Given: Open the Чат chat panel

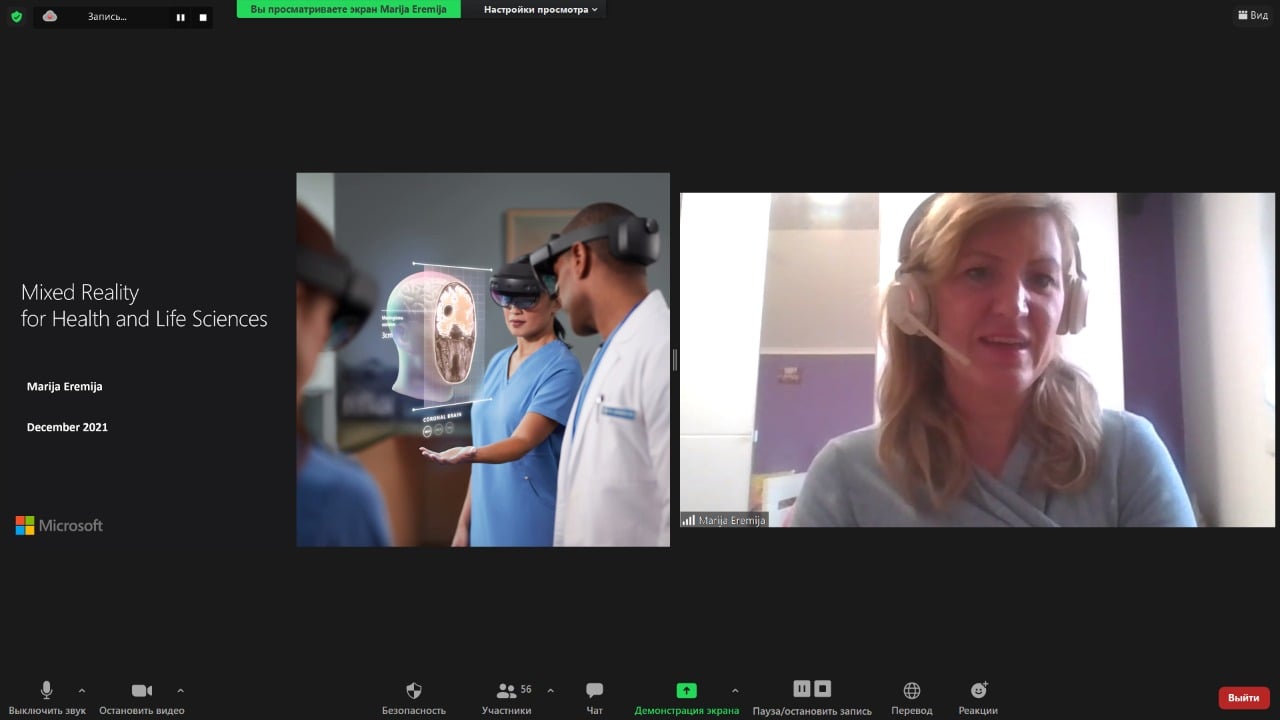Looking at the screenshot, I should click(594, 691).
